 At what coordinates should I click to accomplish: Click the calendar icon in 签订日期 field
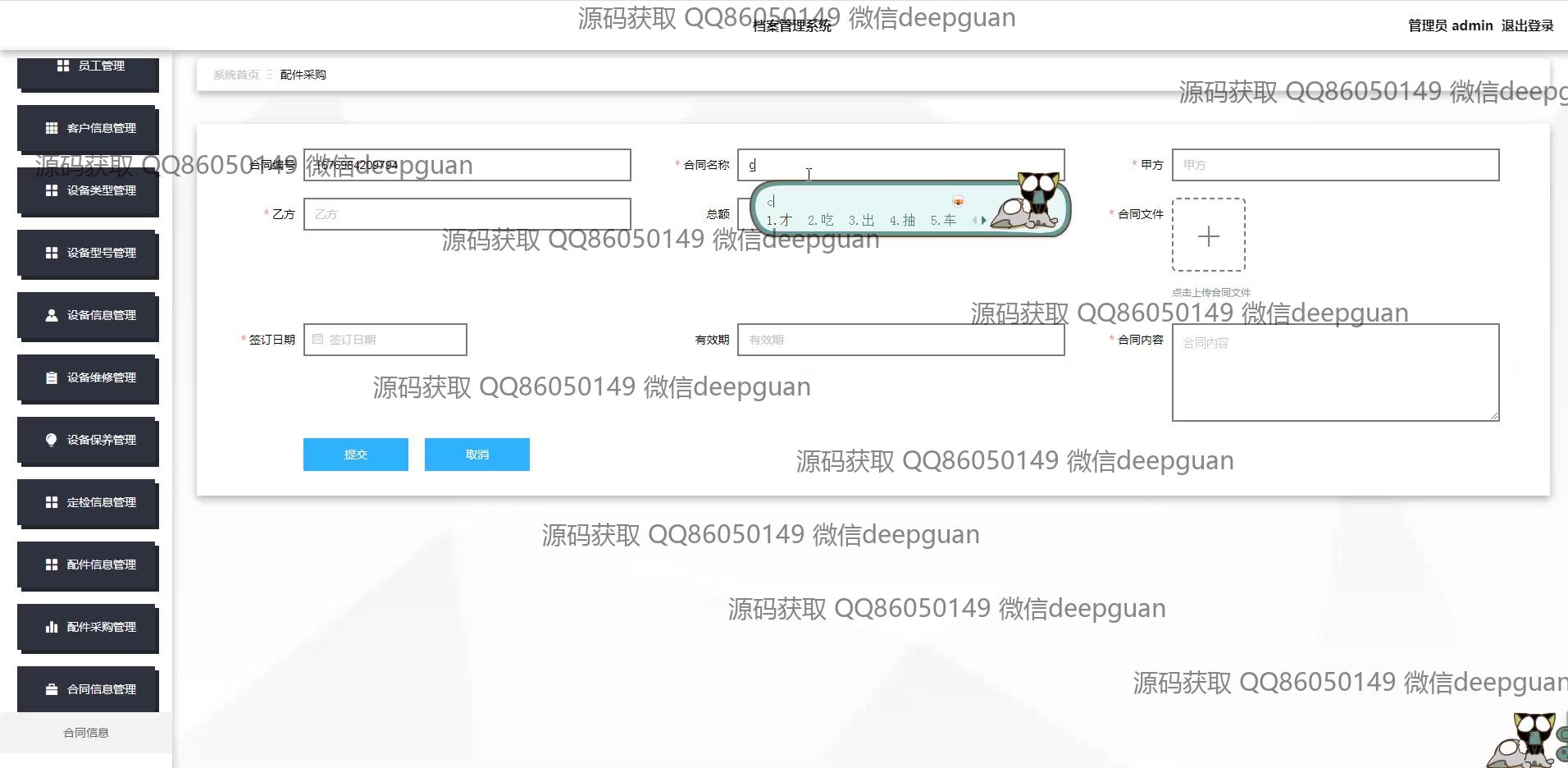coord(317,339)
